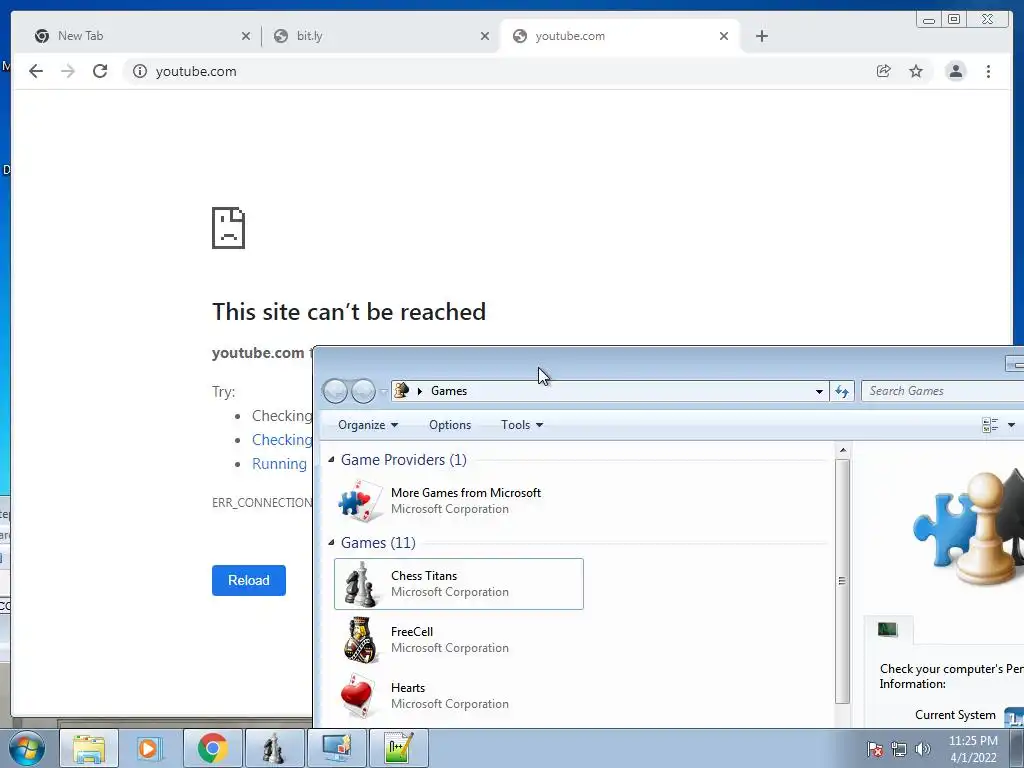Refresh the Games explorer window
Image resolution: width=1024 pixels, height=768 pixels.
[x=842, y=391]
